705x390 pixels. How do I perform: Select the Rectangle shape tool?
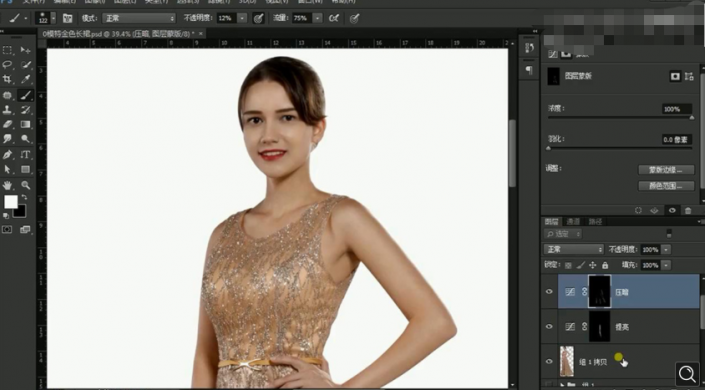pyautogui.click(x=26, y=170)
